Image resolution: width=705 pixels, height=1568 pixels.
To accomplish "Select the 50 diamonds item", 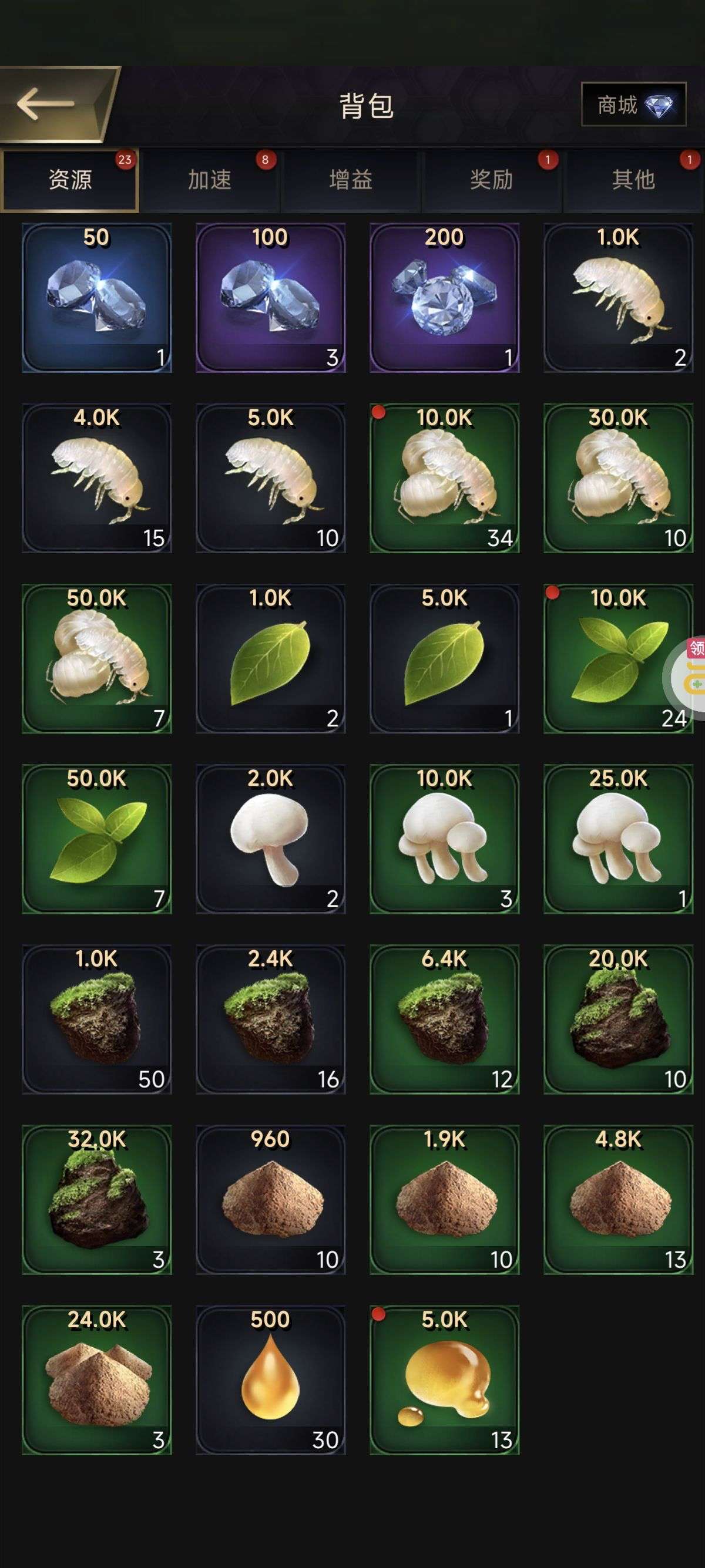I will [97, 298].
